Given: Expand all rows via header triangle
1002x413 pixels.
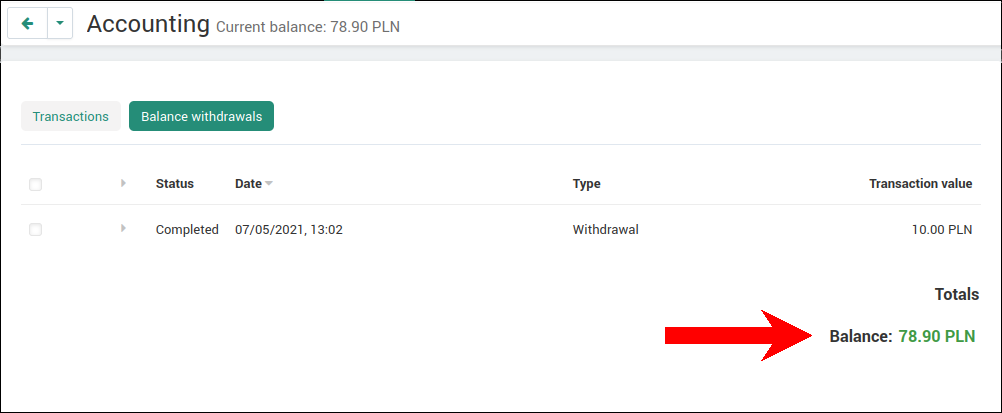Looking at the screenshot, I should [123, 183].
